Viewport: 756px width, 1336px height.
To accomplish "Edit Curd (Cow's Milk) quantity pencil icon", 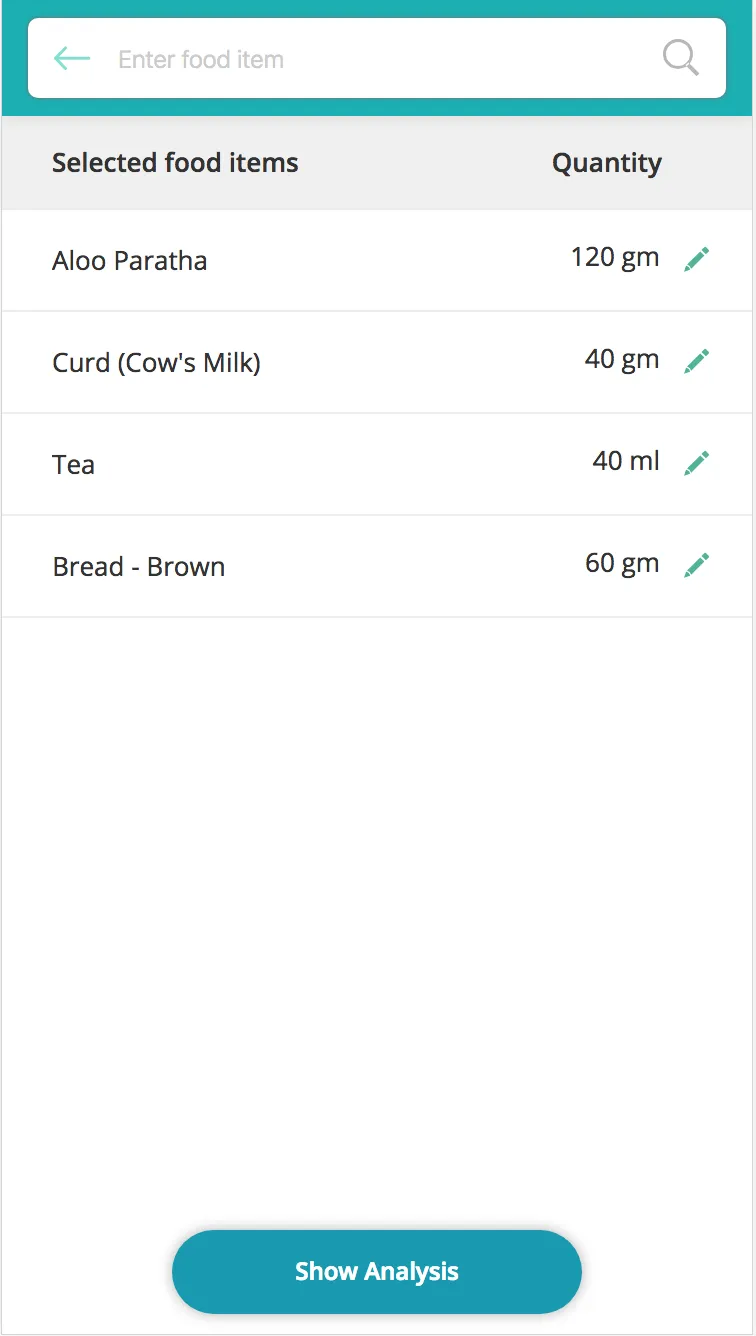I will [697, 361].
